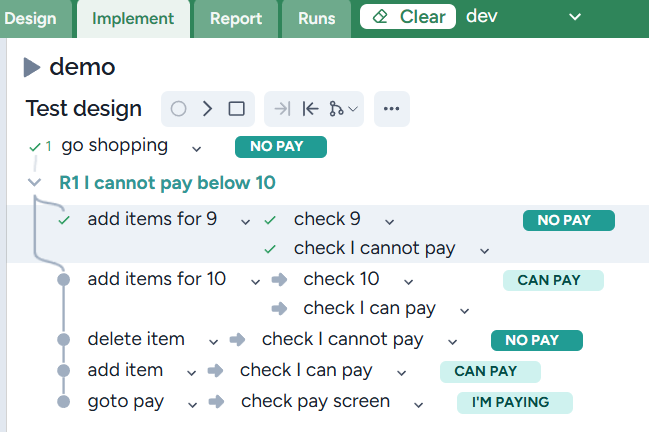Select the goto pay step text
The image size is (649, 432).
(125, 401)
